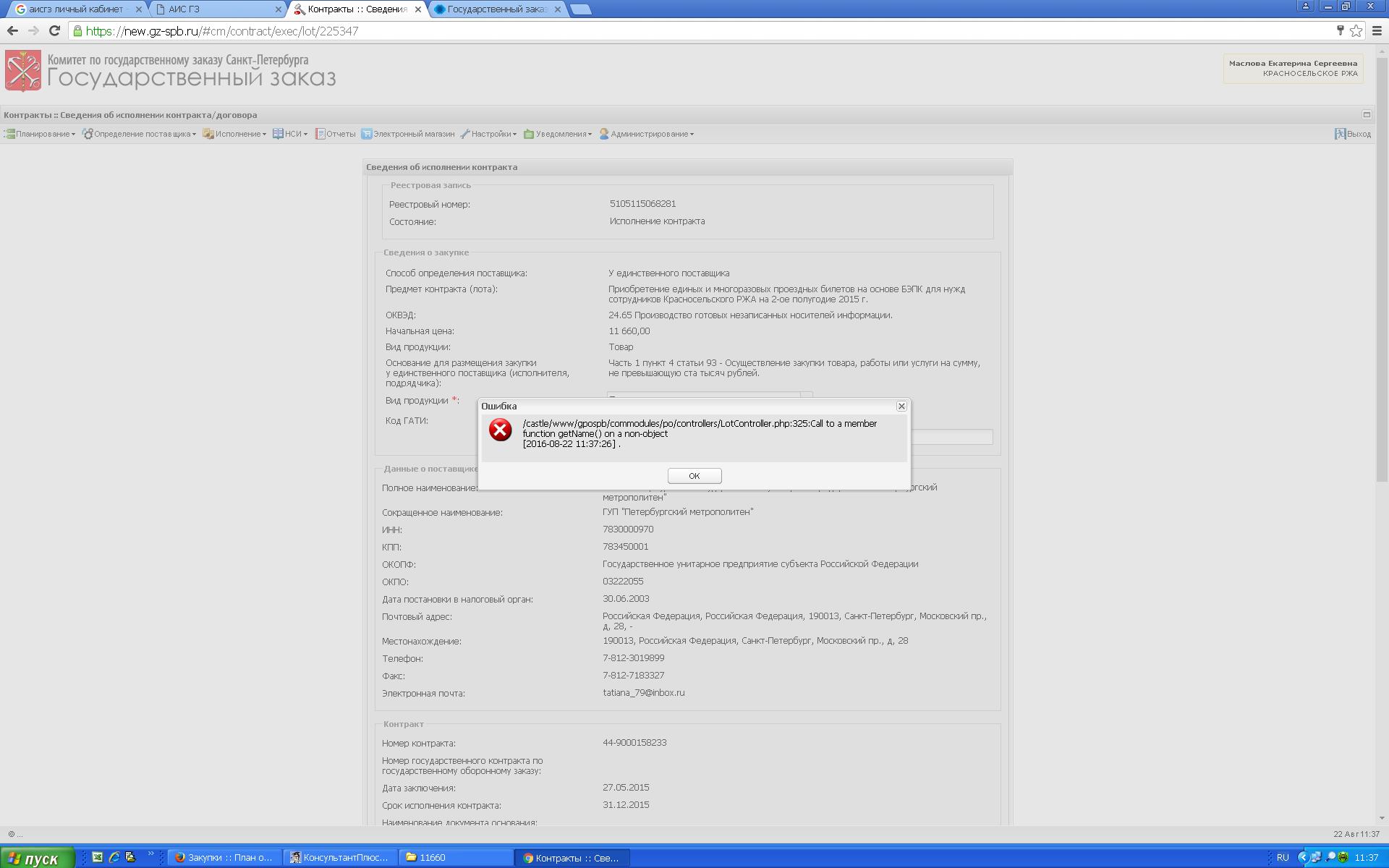The width and height of the screenshot is (1389, 868).
Task: Switch to Firefox 'Закупки :: План' taskbar window
Action: (224, 858)
